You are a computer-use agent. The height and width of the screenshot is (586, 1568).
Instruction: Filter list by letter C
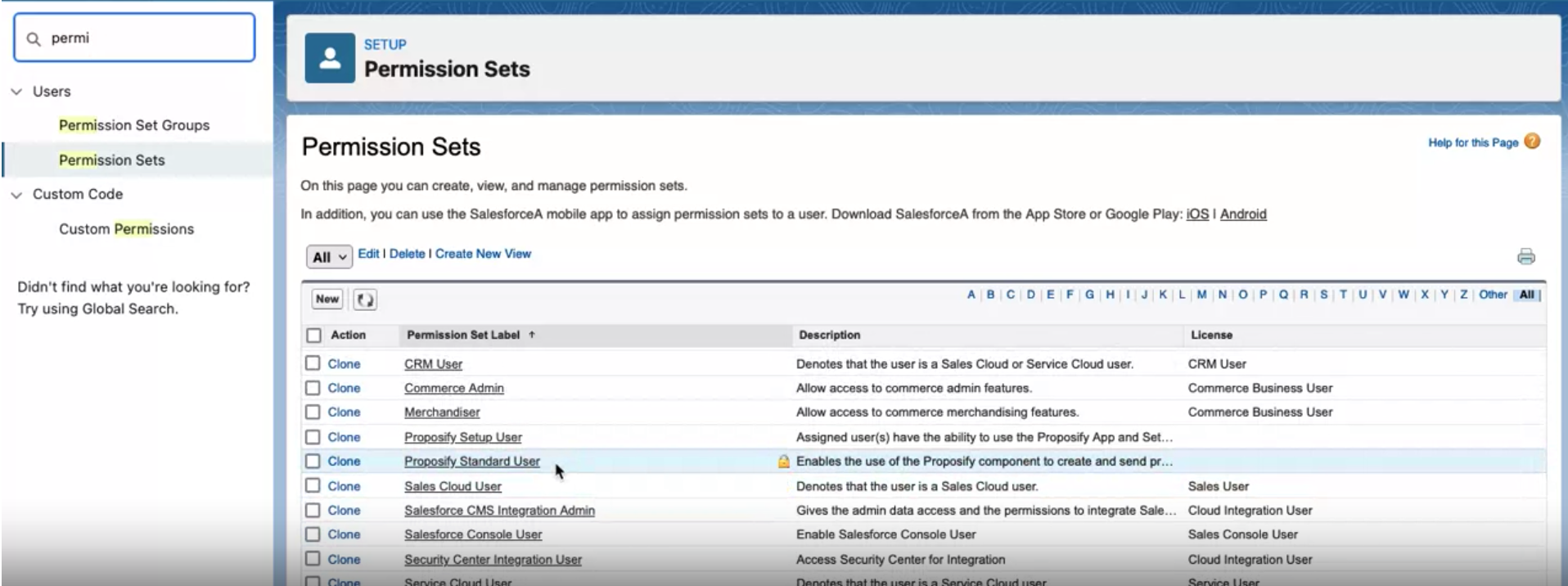pos(1011,295)
